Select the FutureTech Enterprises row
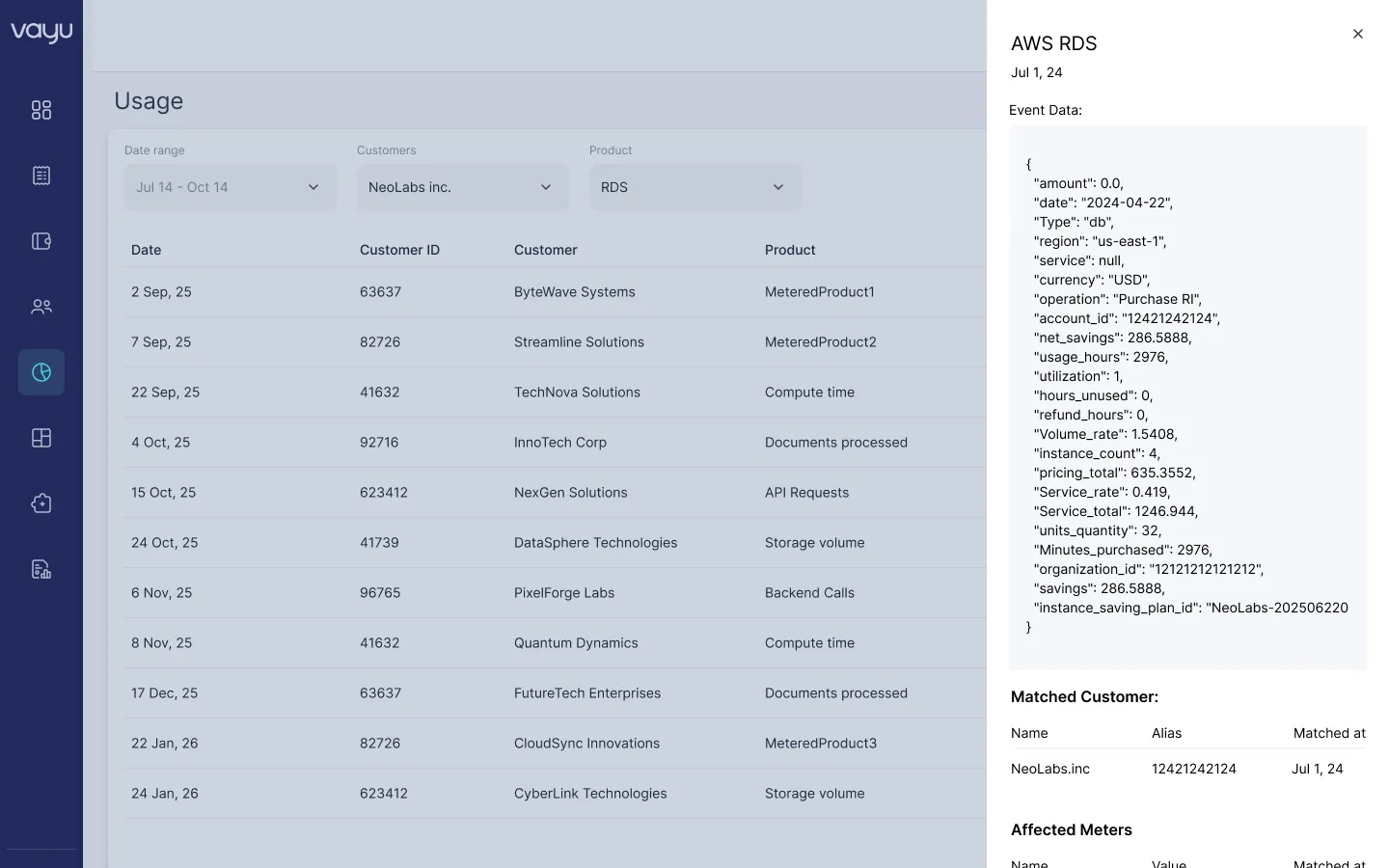 pyautogui.click(x=555, y=693)
